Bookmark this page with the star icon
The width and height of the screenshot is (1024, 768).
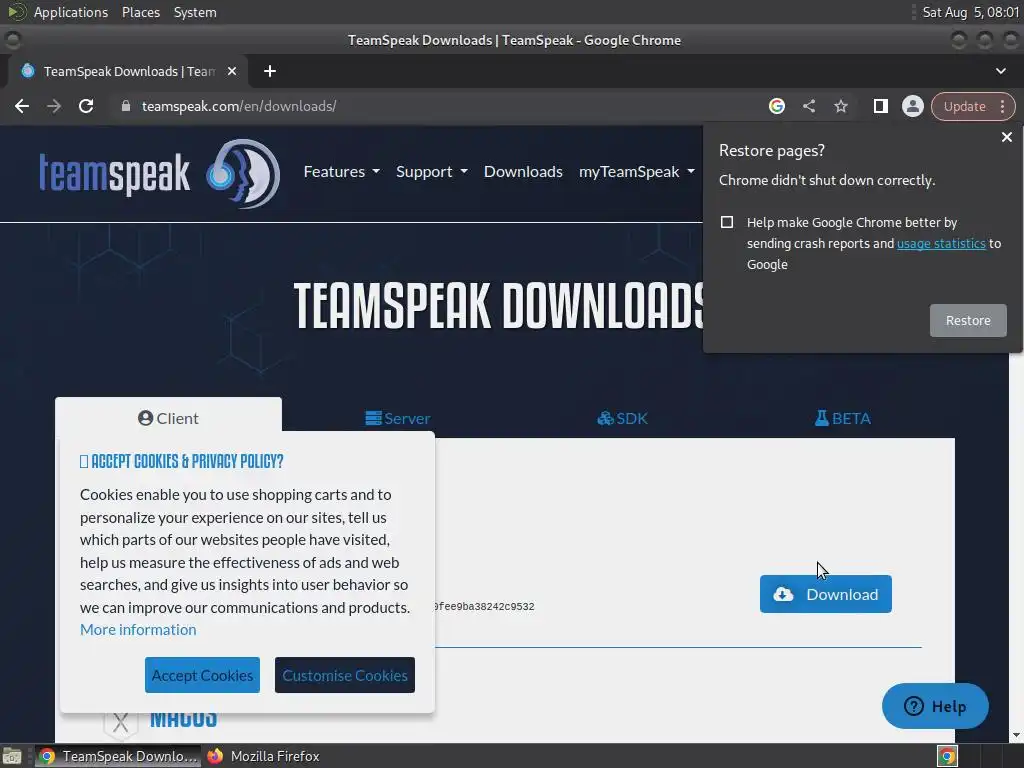[841, 106]
